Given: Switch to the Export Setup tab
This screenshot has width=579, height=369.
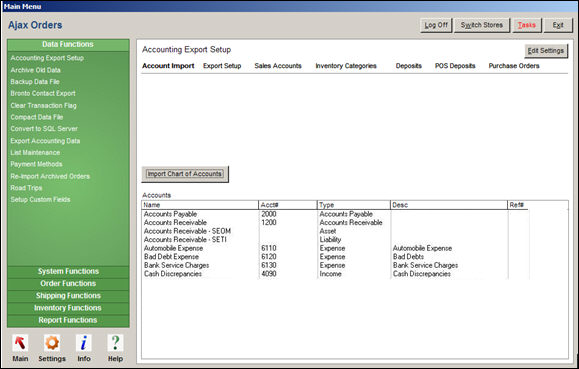Looking at the screenshot, I should [222, 66].
